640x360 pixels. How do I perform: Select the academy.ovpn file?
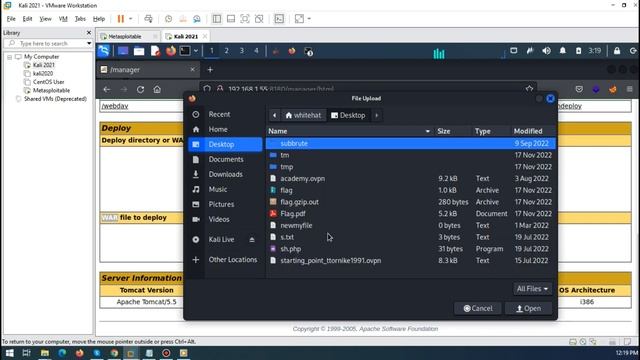click(x=411, y=179)
